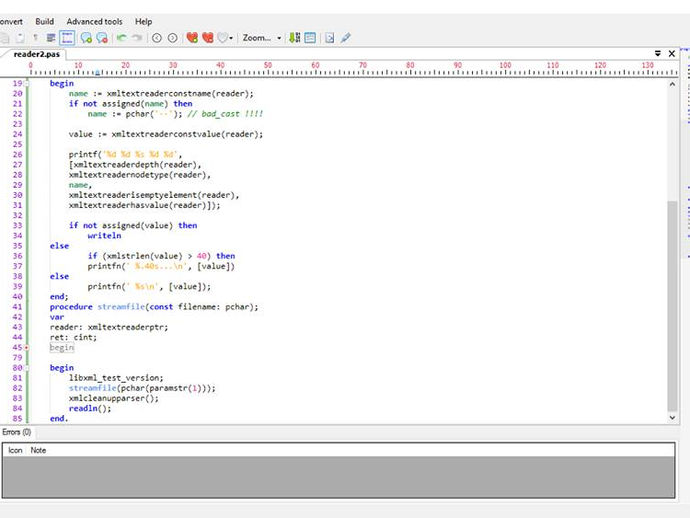The height and width of the screenshot is (518, 690).
Task: Open the tab list dropdown arrow
Action: (x=658, y=53)
